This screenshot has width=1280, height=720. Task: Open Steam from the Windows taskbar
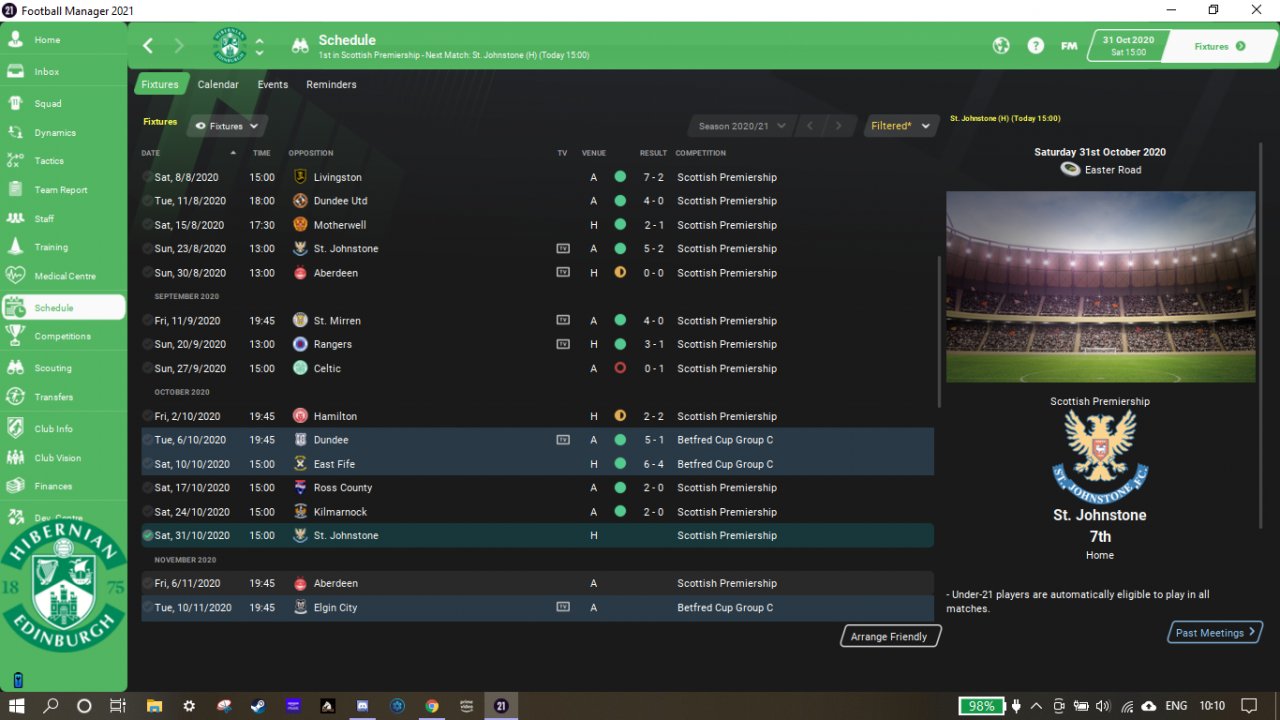click(x=258, y=706)
